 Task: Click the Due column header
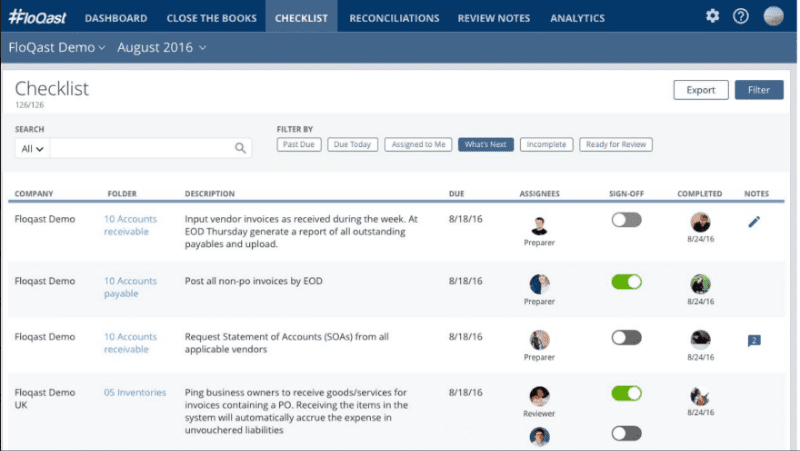tap(456, 194)
